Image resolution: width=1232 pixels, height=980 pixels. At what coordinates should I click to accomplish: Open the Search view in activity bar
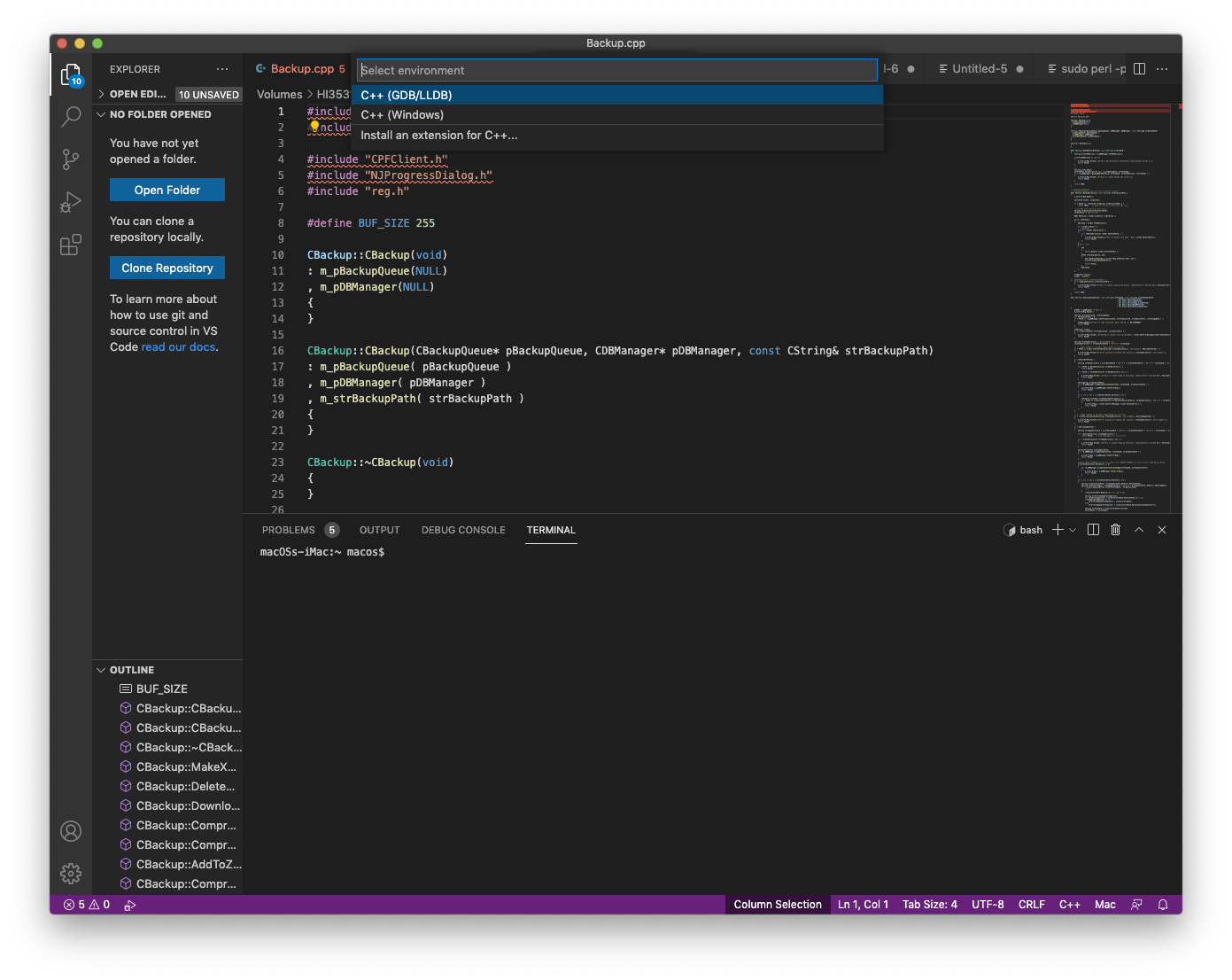[x=71, y=116]
